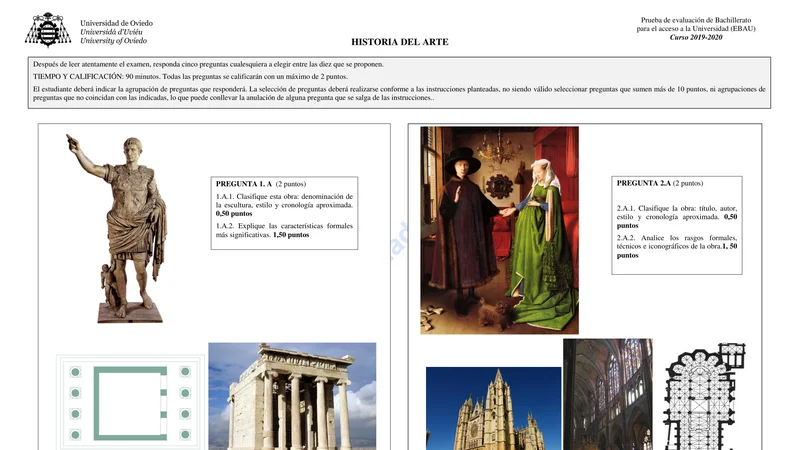The width and height of the screenshot is (800, 450).
Task: Click the cathedral interior nave photo
Action: pos(607,395)
